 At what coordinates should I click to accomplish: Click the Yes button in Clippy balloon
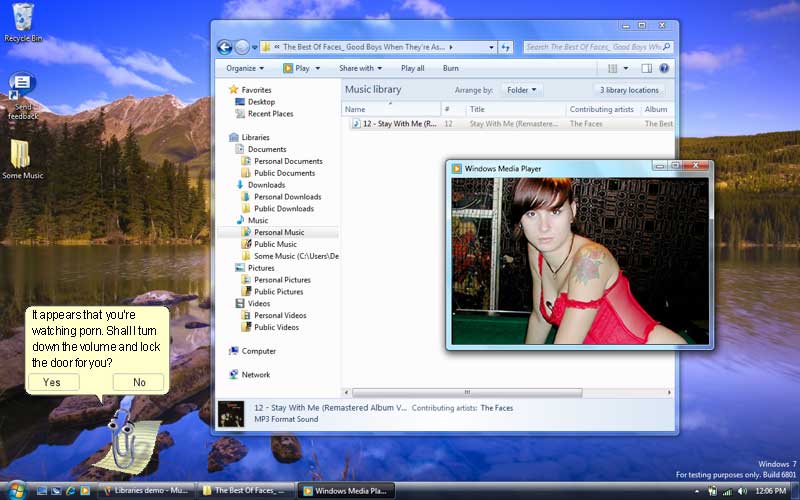[x=52, y=382]
